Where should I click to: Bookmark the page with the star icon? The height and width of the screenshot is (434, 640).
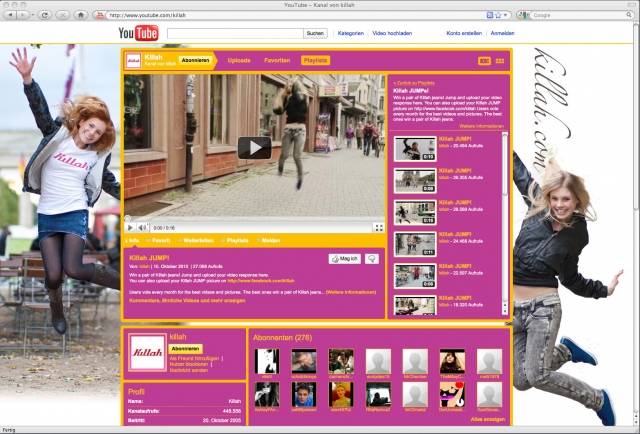[x=498, y=15]
